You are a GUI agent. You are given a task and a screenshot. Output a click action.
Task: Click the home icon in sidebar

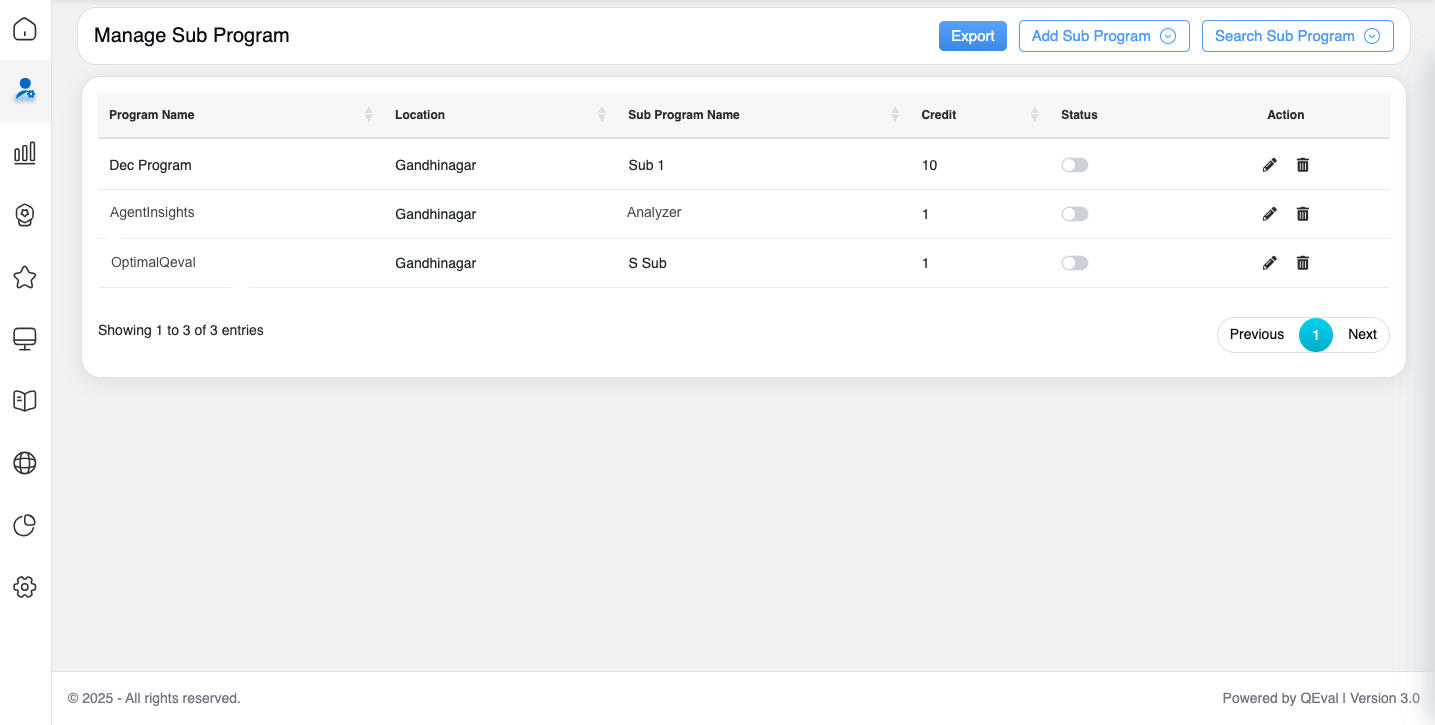25,29
